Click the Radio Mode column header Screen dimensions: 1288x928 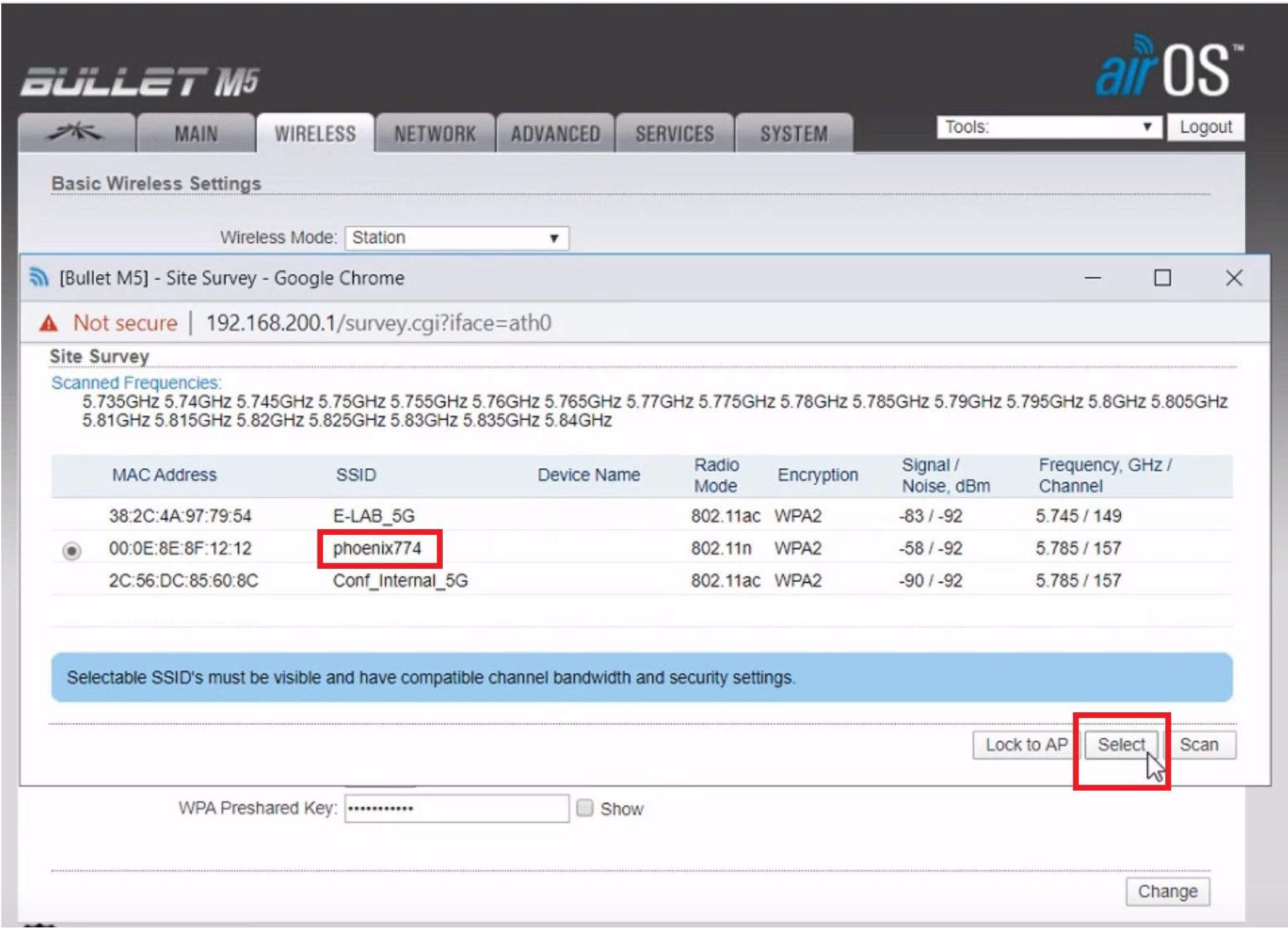pos(716,475)
